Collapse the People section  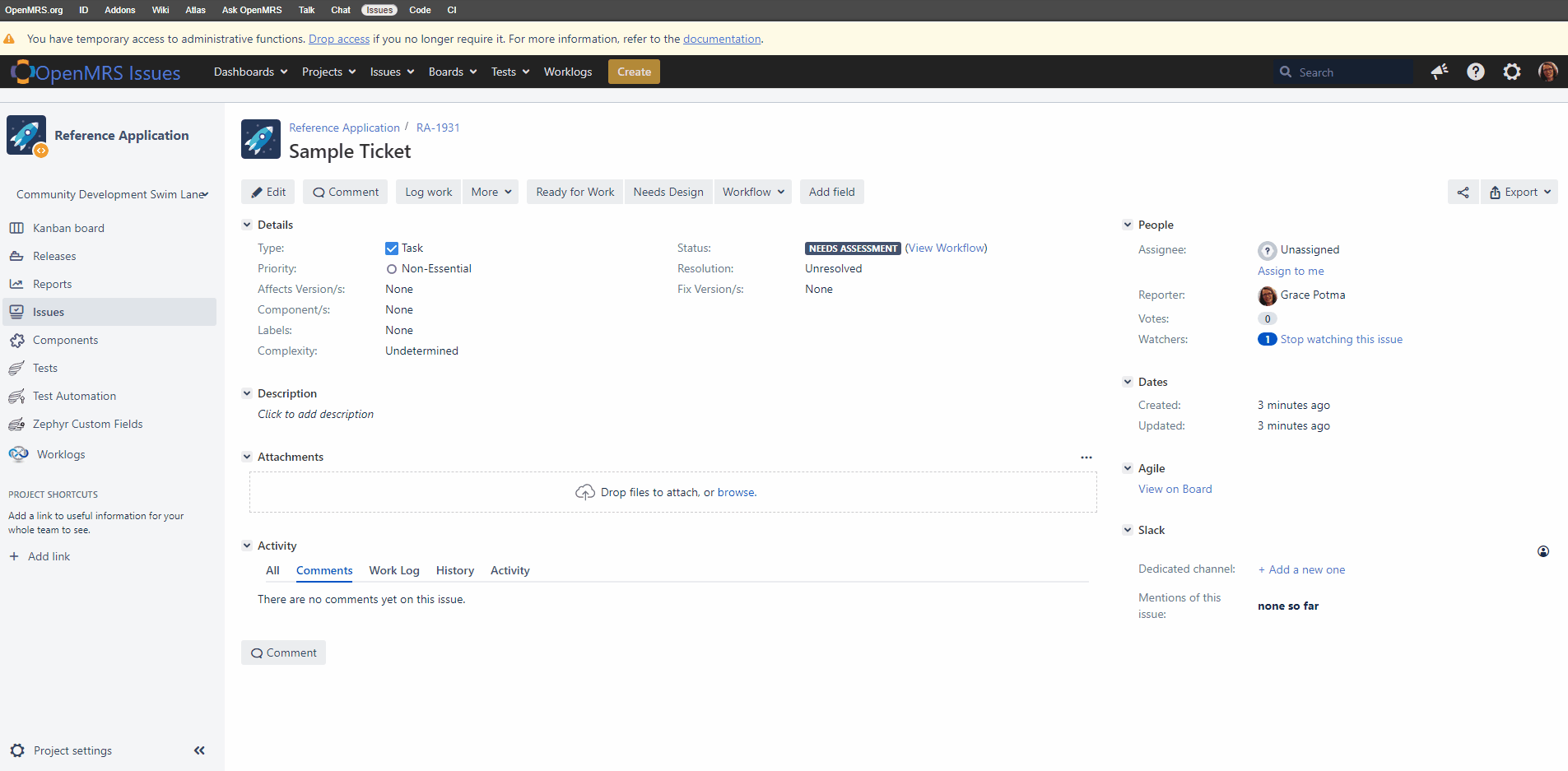(x=1128, y=225)
